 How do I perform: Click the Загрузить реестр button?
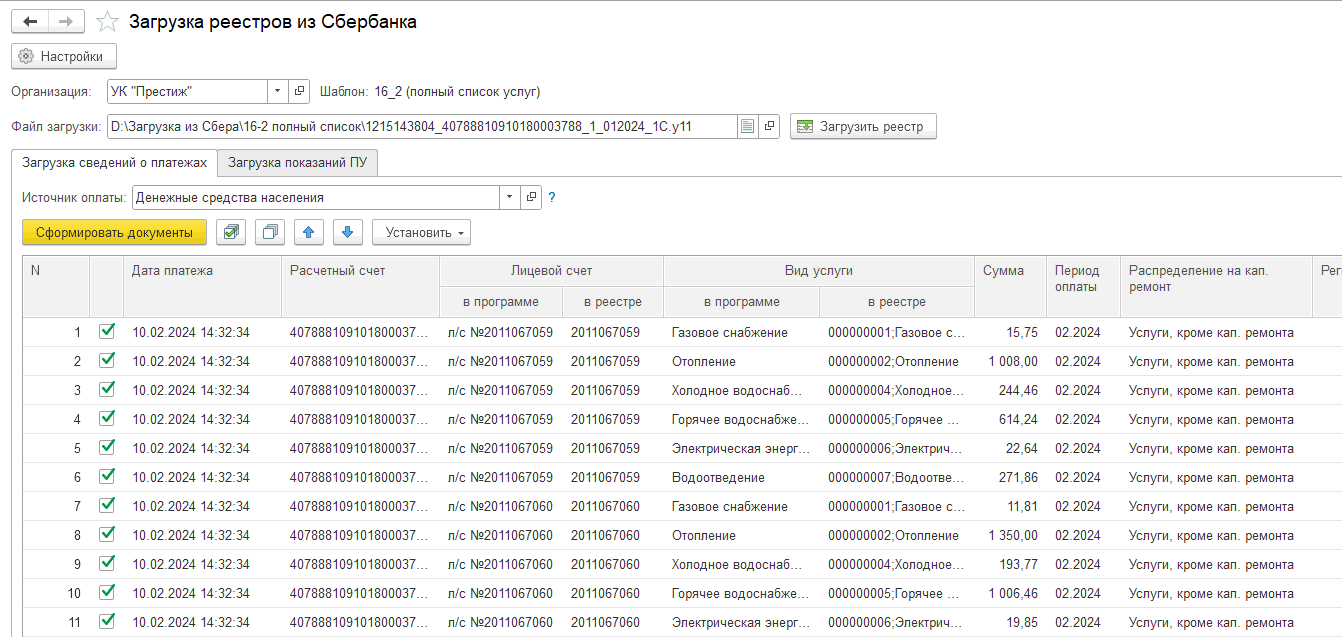[863, 126]
